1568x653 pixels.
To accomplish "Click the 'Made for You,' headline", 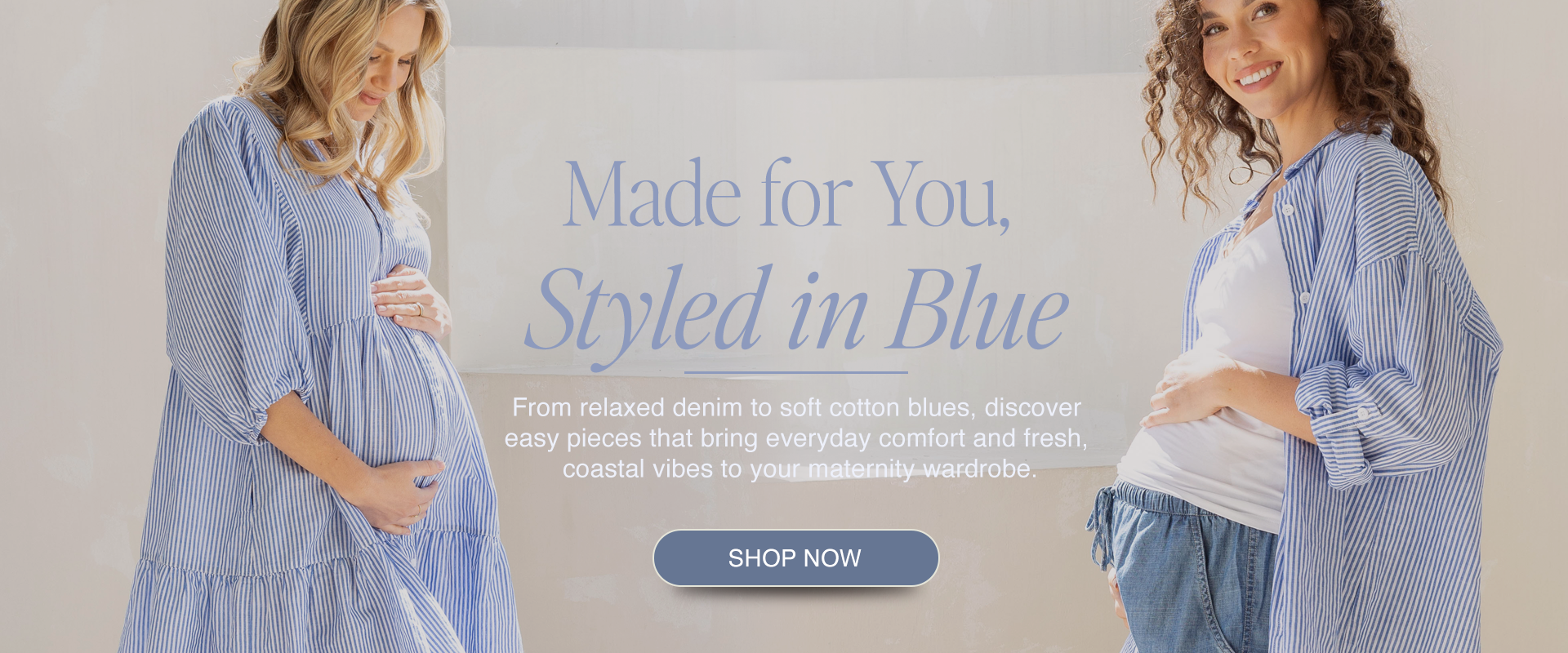I will 786,195.
